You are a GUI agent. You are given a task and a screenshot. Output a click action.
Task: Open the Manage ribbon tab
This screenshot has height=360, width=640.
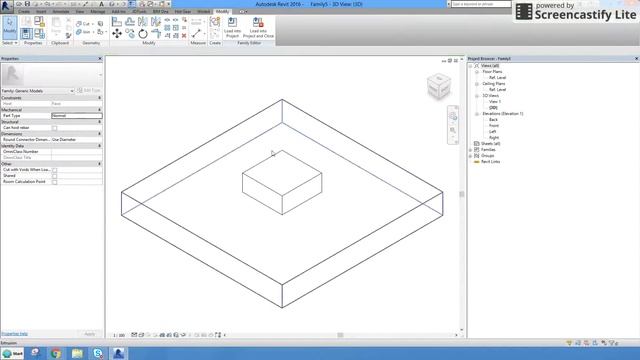98,11
